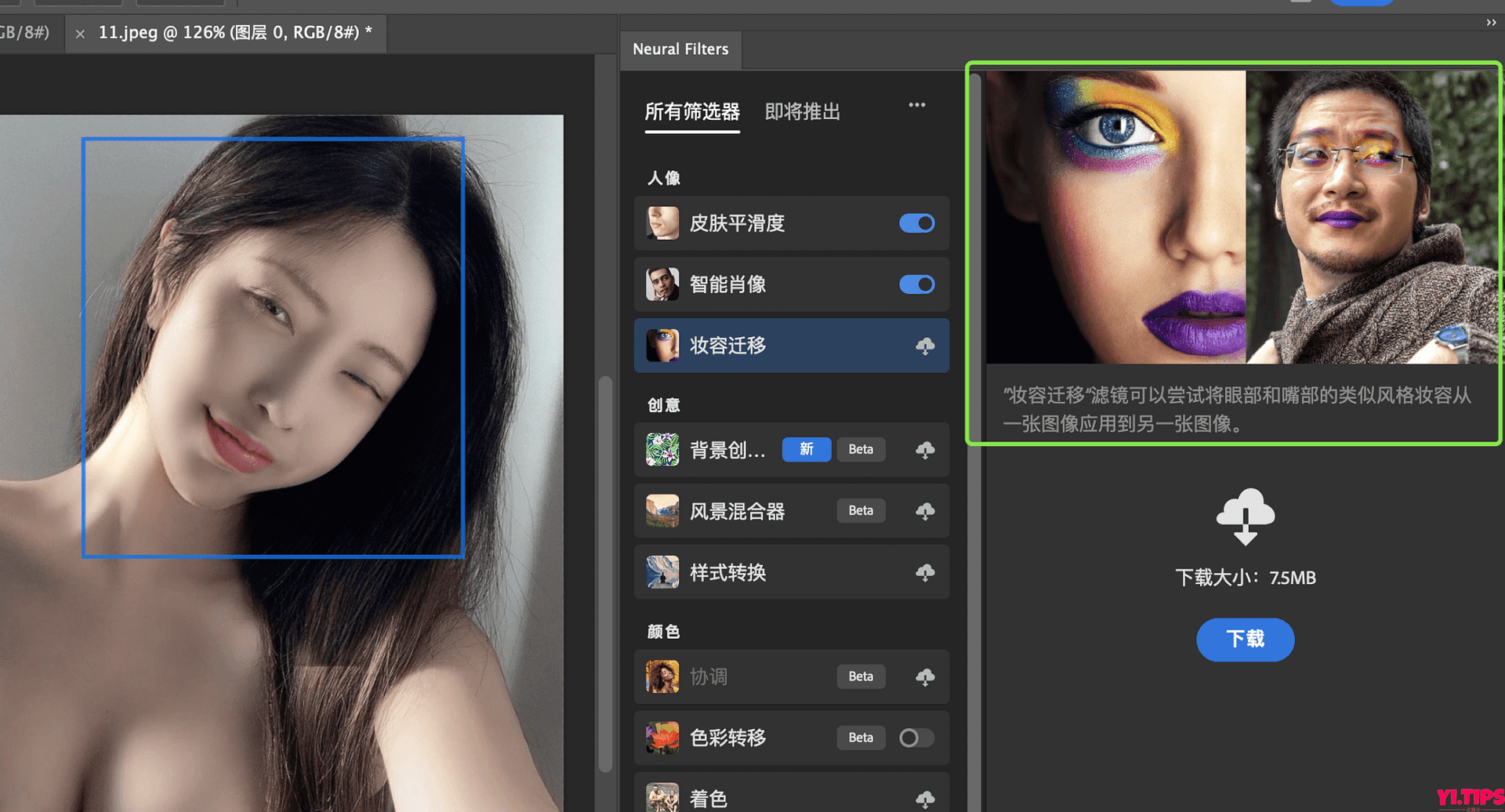Open the more options menu with three dots

click(x=917, y=104)
